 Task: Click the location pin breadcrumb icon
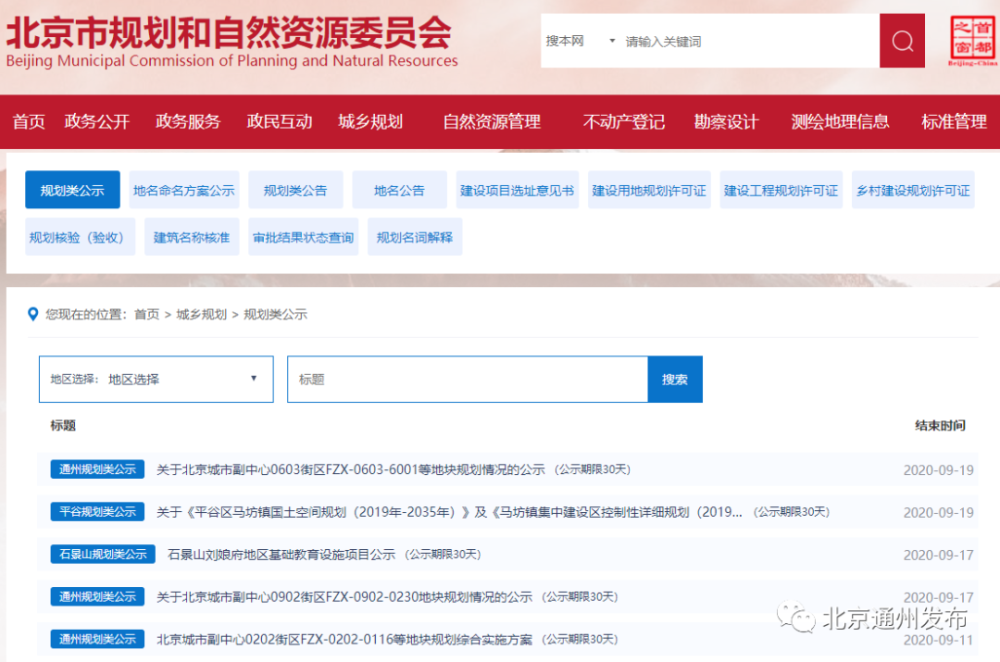point(32,313)
